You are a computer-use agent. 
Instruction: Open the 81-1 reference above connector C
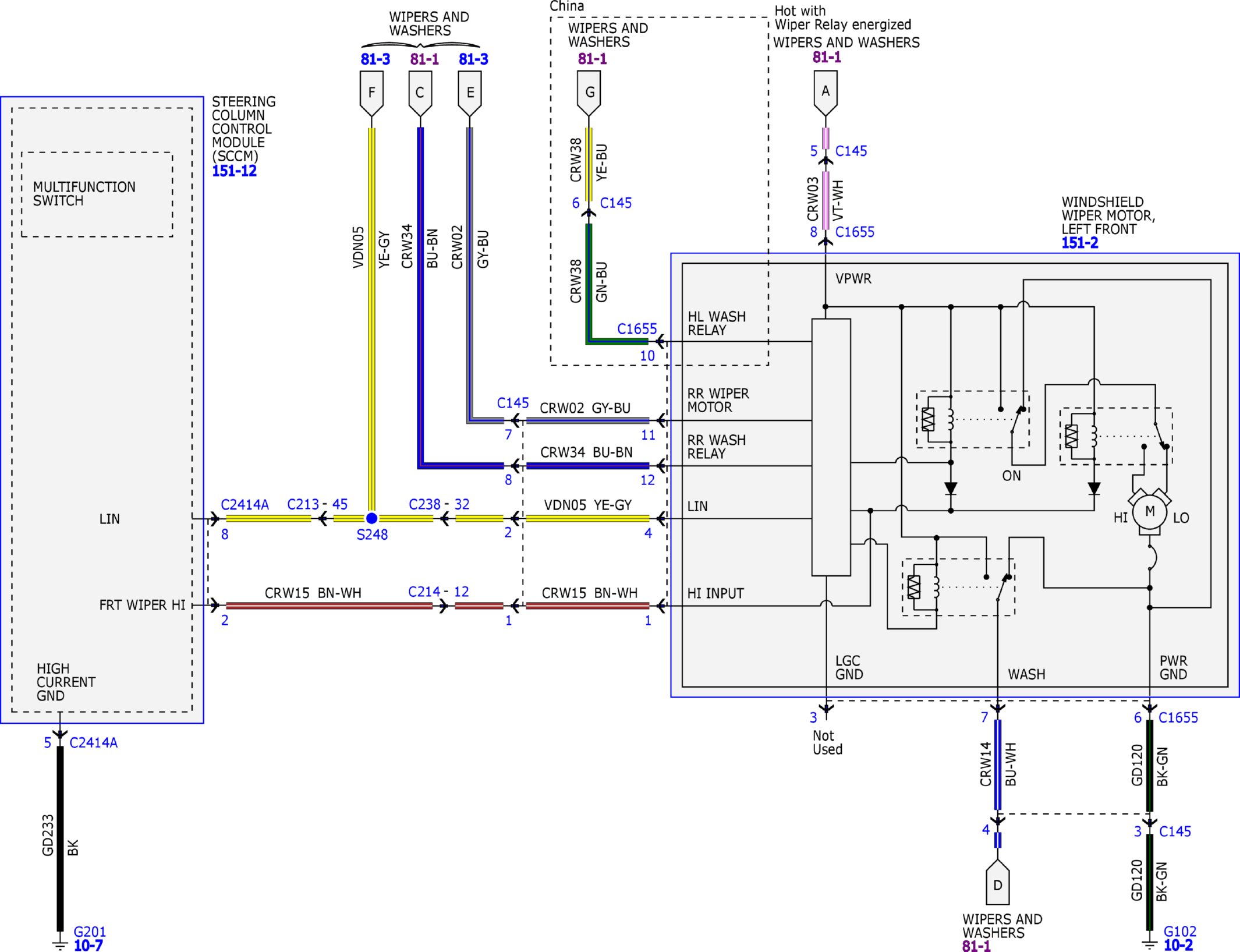point(424,59)
